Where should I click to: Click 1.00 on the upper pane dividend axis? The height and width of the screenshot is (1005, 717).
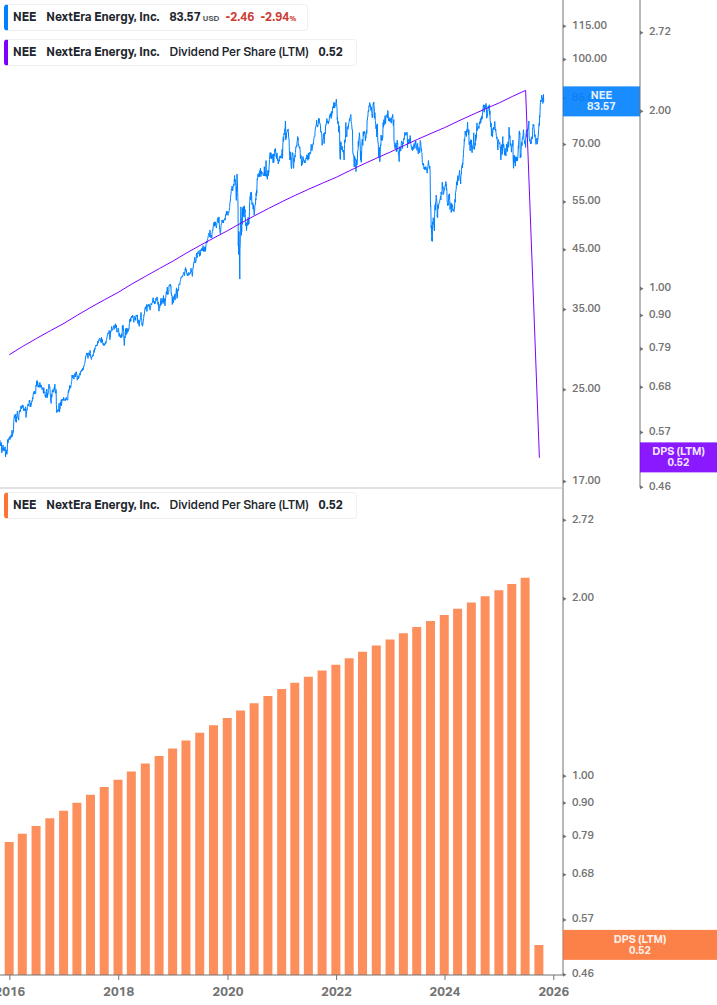(660, 288)
